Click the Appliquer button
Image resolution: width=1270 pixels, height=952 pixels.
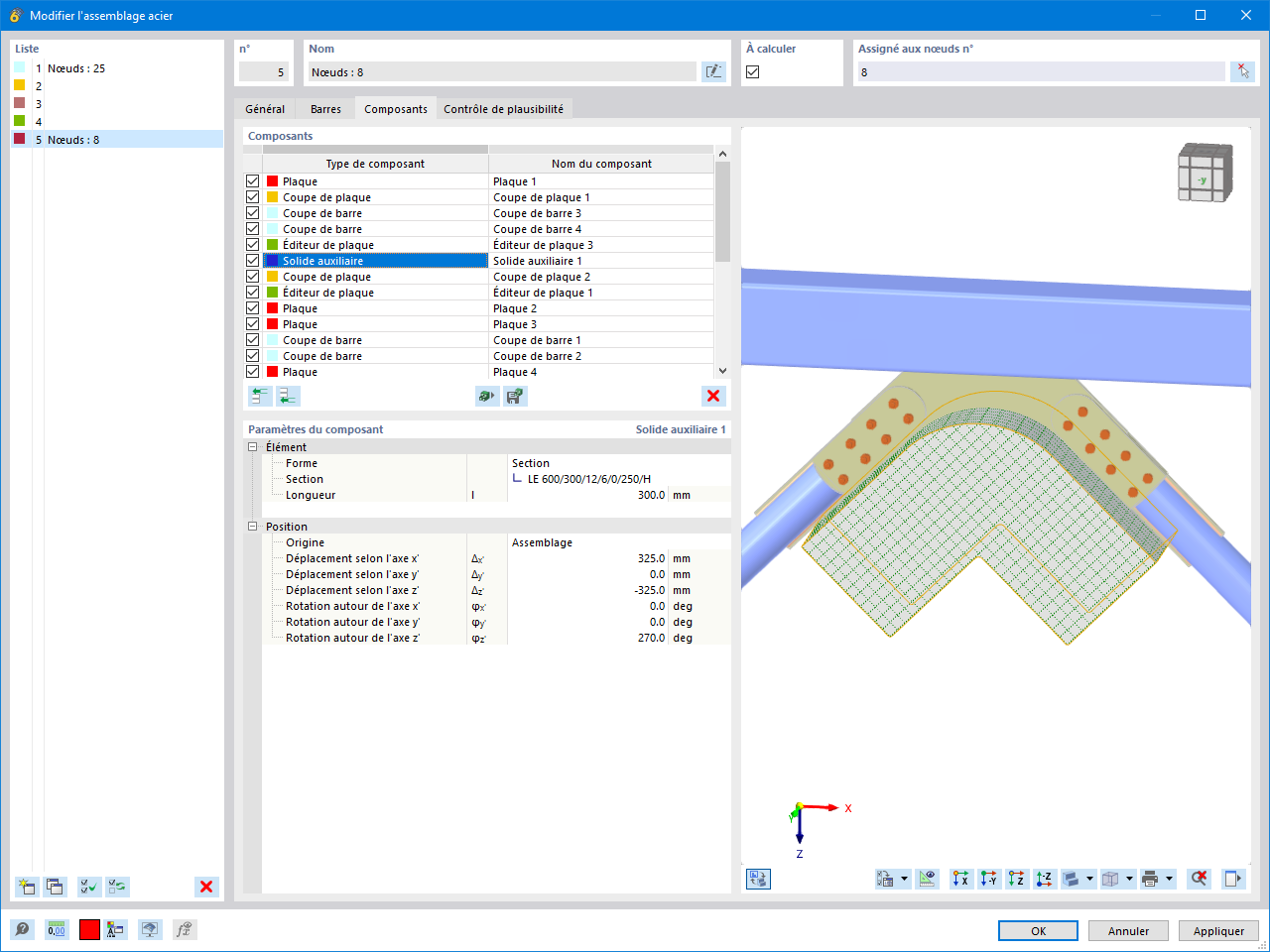click(x=1218, y=931)
